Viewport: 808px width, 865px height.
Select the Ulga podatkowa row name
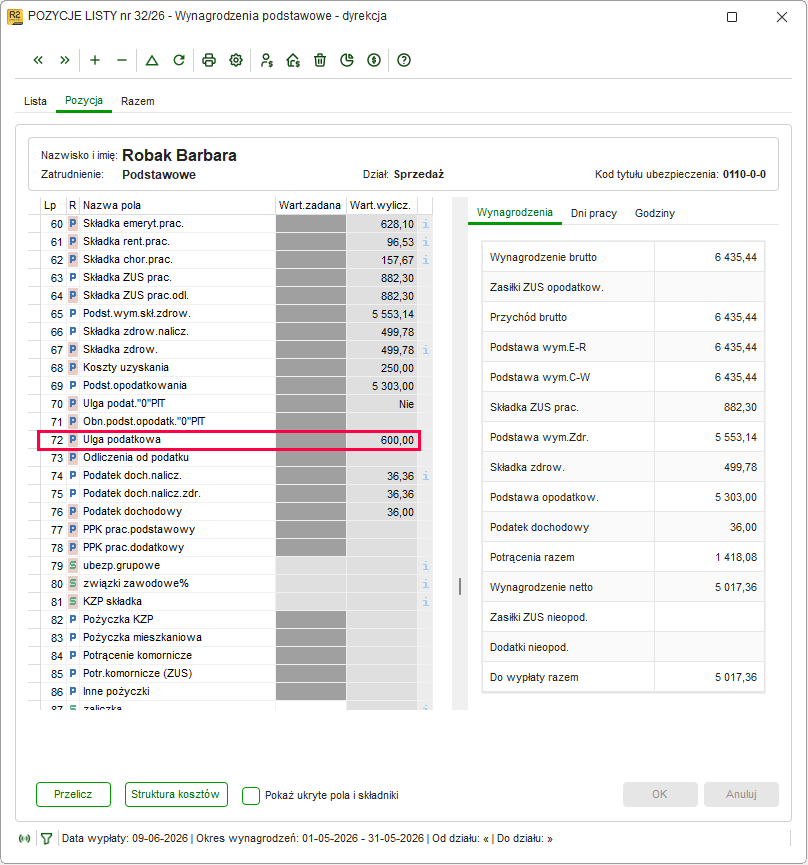click(122, 440)
